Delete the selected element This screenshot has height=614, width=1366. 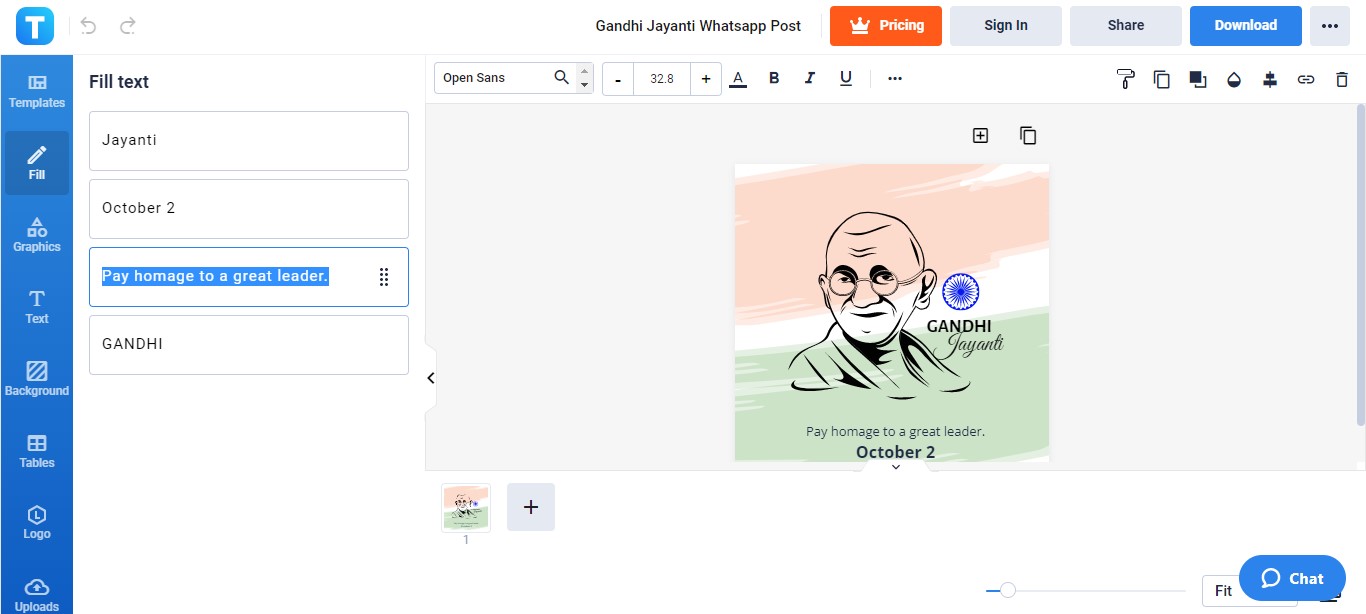1342,79
